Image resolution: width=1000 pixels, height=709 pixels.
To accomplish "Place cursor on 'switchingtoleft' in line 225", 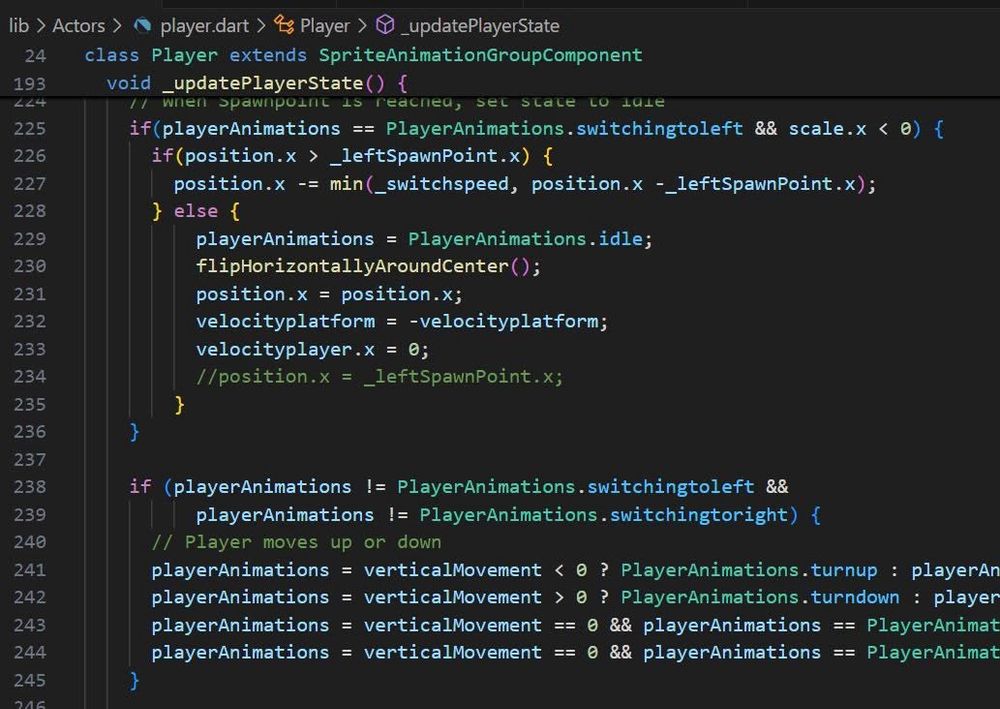I will (x=659, y=129).
